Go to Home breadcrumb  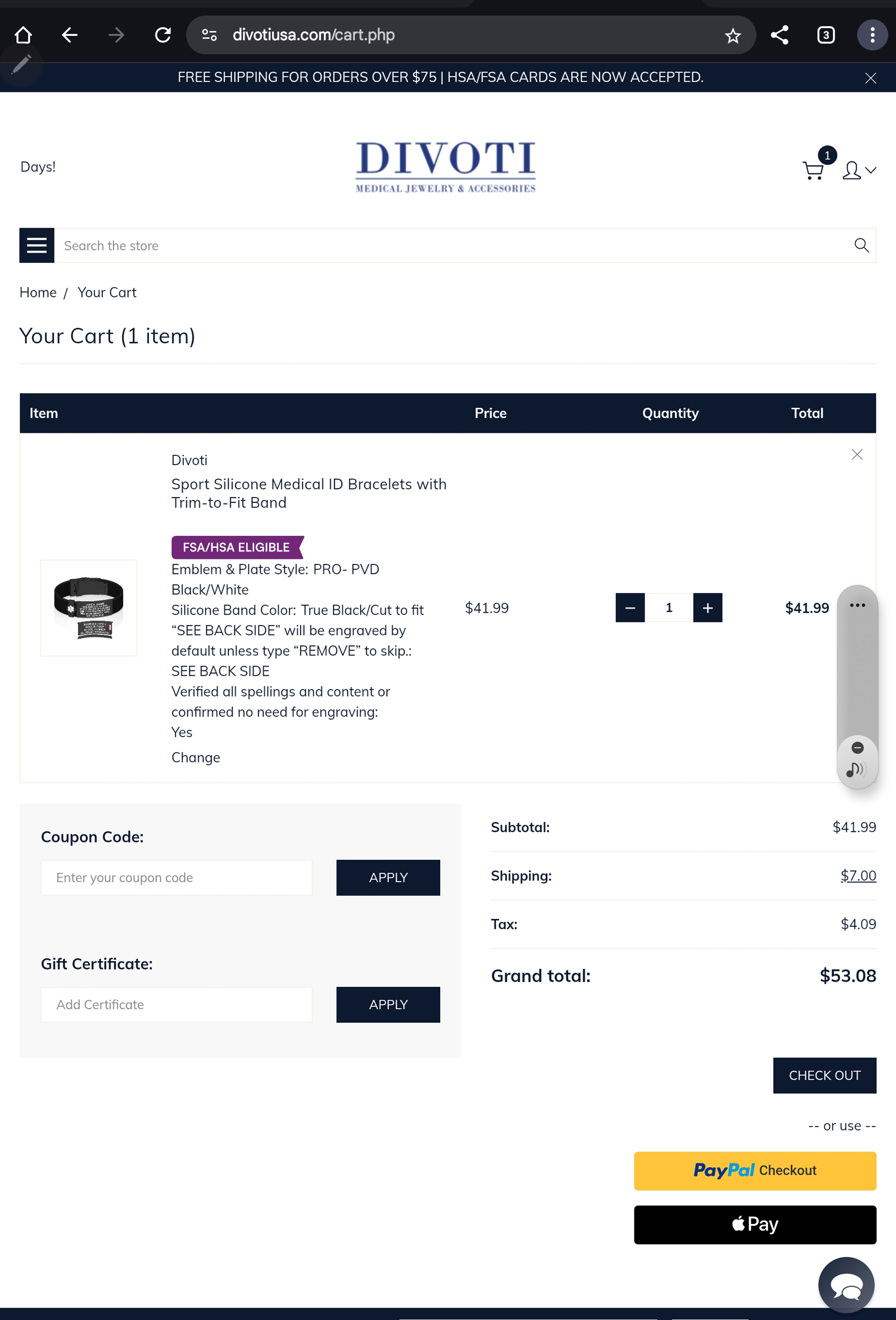[38, 293]
